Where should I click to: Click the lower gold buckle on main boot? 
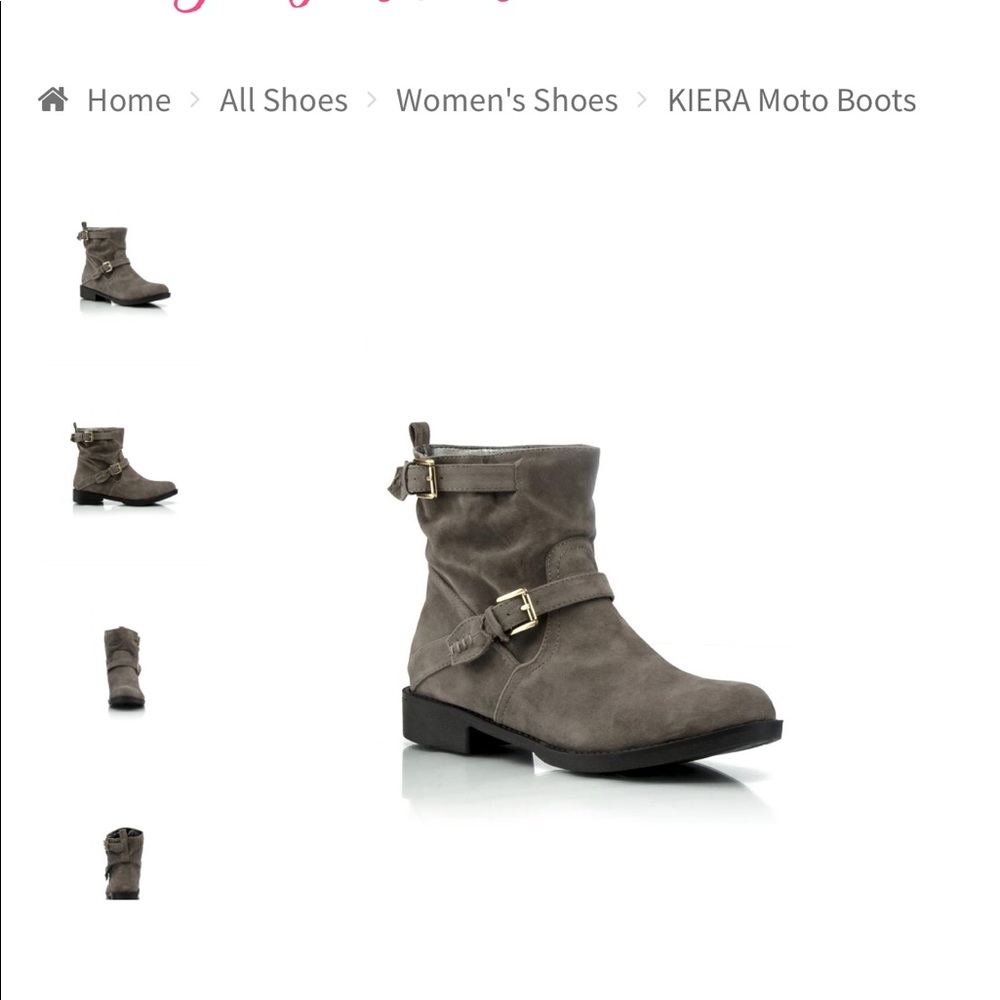tap(517, 610)
